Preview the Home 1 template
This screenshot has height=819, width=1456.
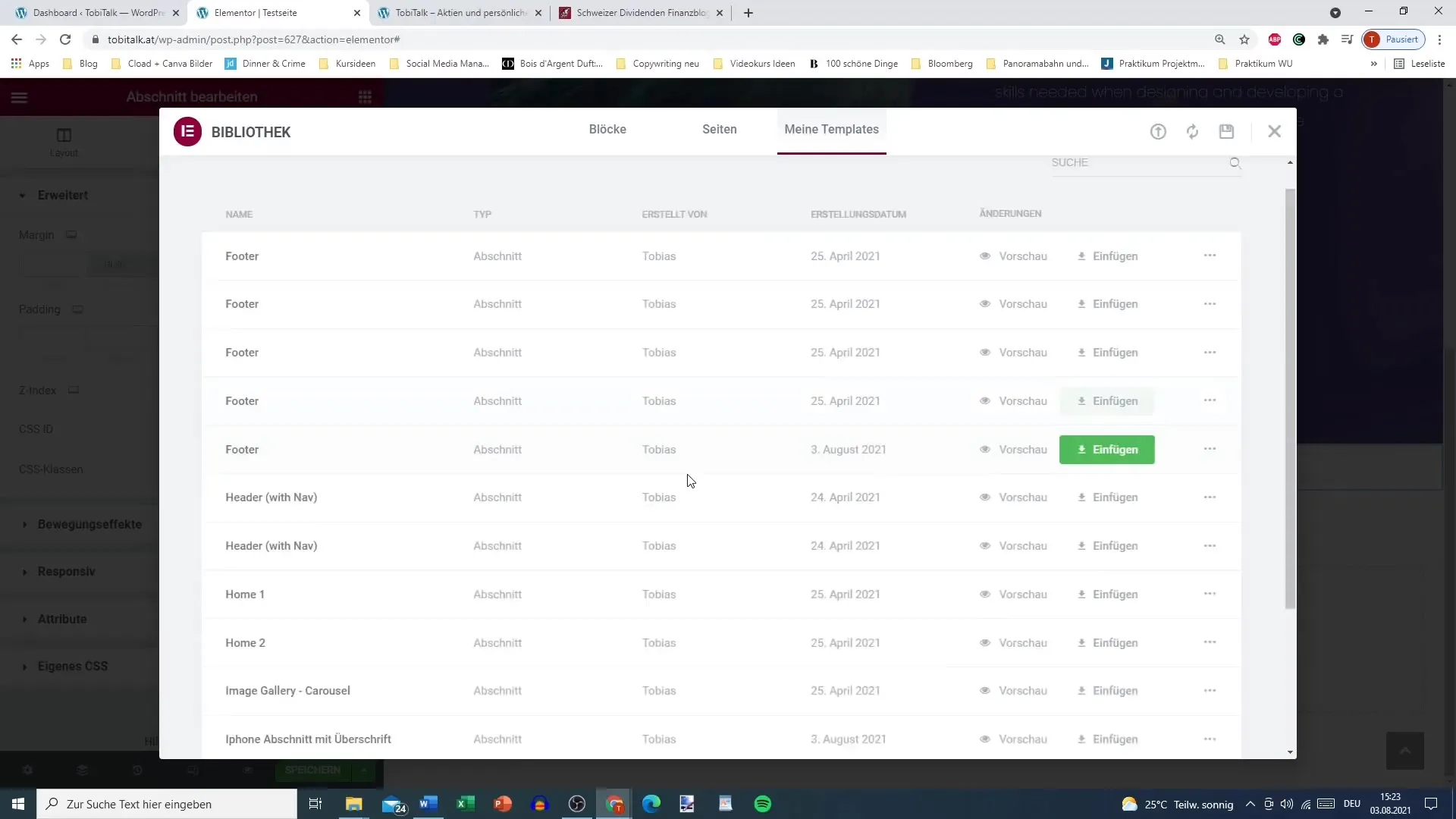coord(1013,595)
